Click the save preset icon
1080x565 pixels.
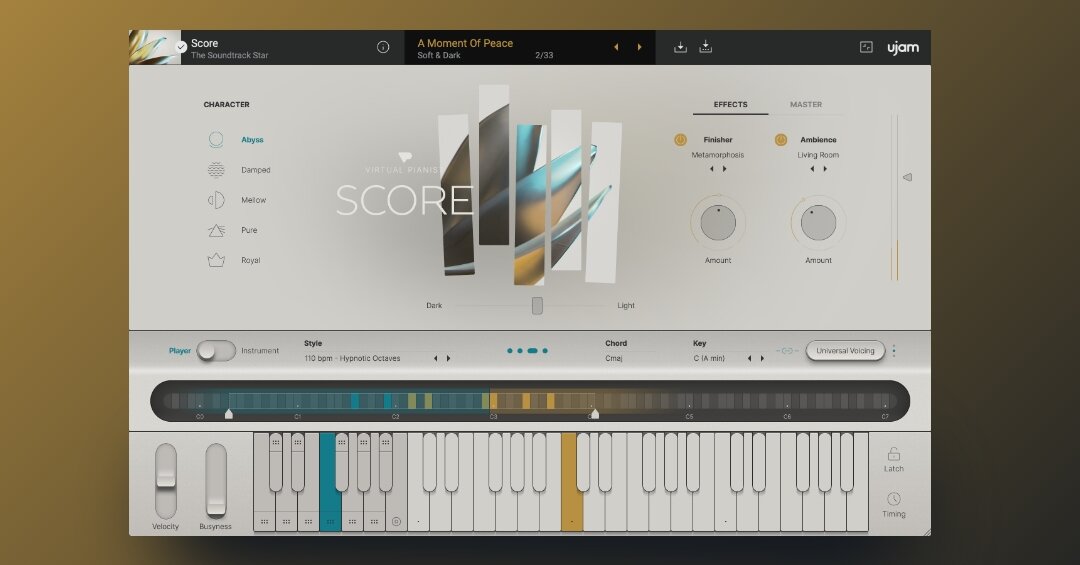(680, 47)
